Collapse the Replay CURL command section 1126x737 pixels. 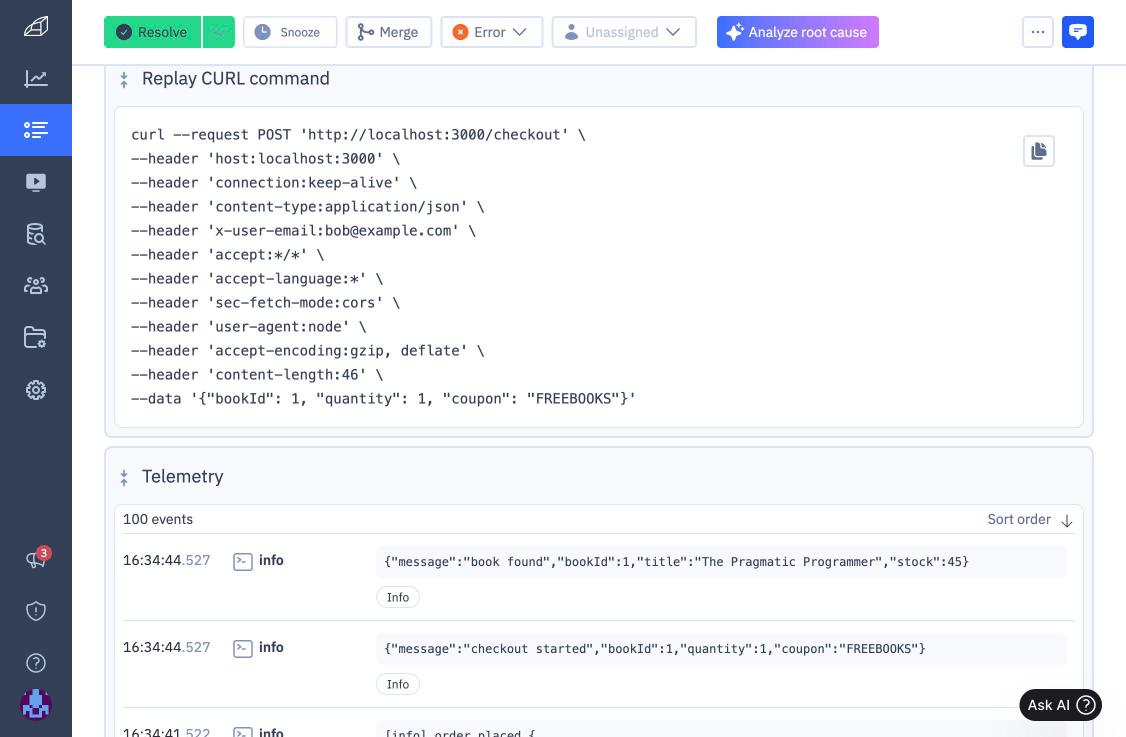click(x=124, y=79)
